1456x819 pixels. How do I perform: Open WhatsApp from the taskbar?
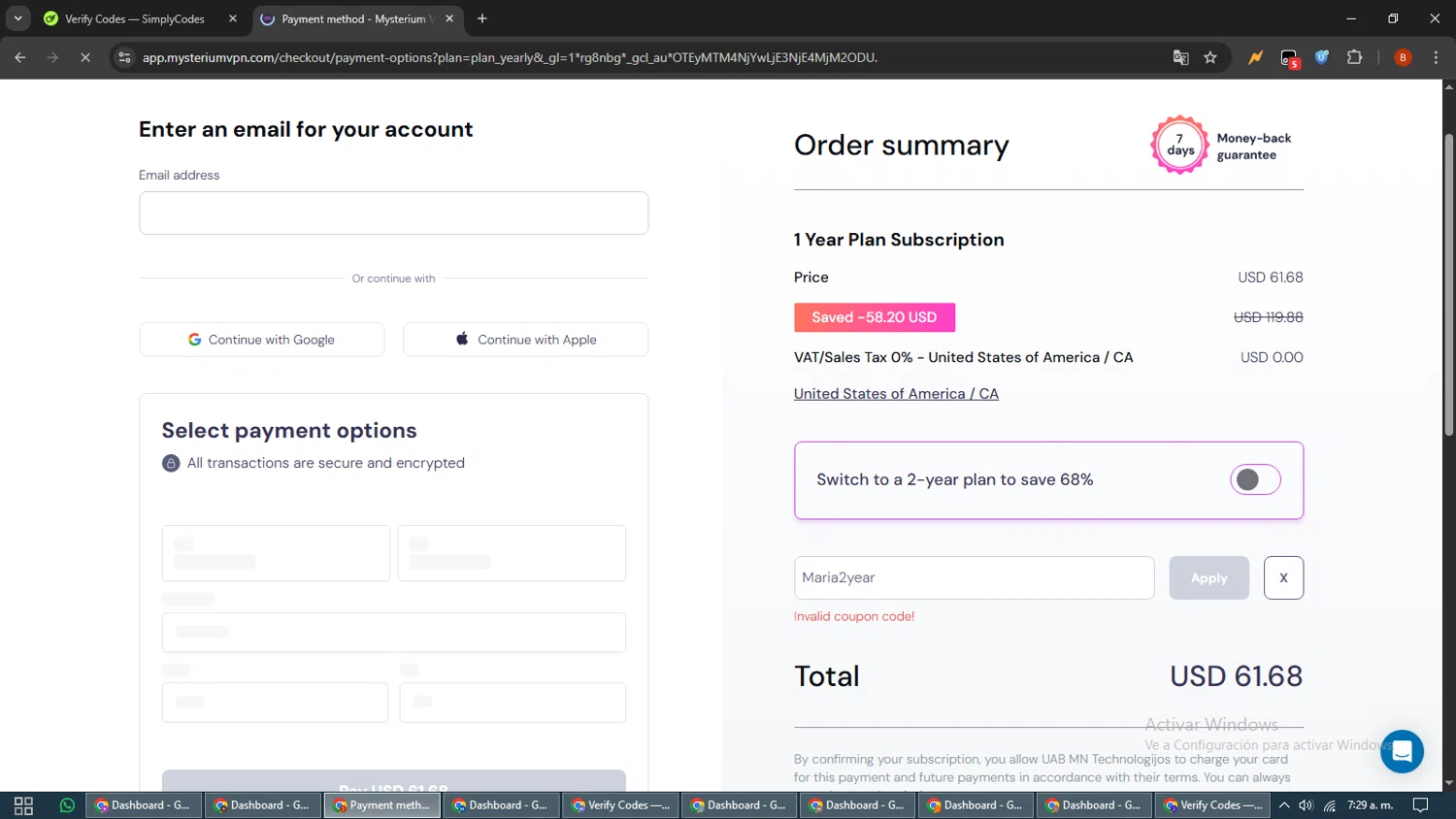coord(67,805)
